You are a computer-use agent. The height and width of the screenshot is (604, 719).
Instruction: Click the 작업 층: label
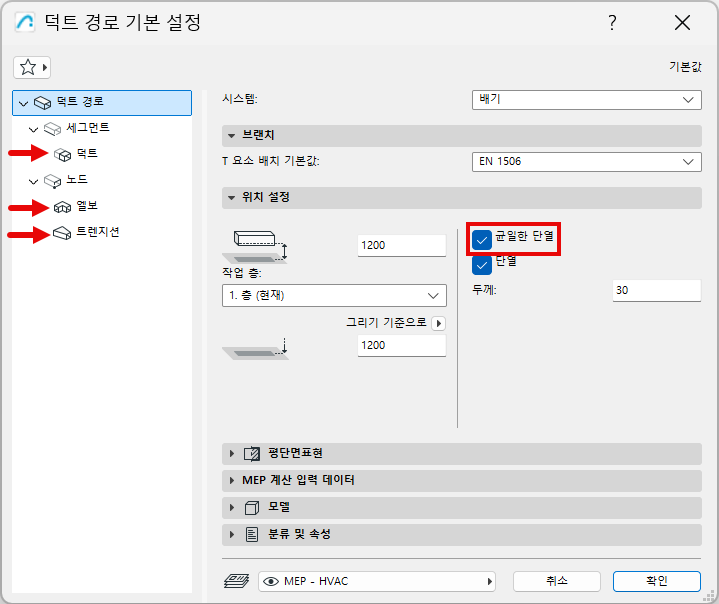(242, 273)
